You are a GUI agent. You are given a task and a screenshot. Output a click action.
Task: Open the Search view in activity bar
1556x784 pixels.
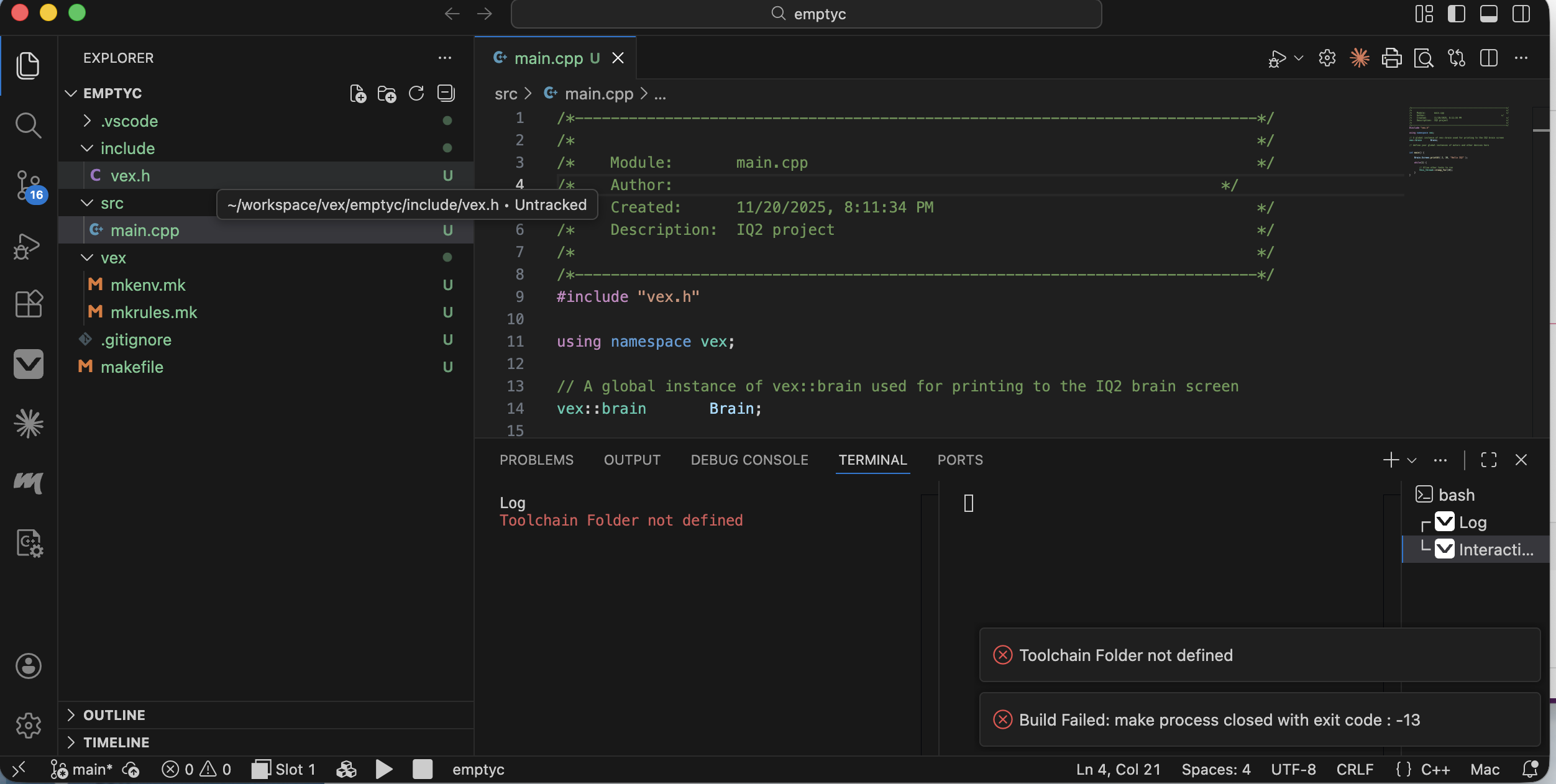(x=28, y=125)
